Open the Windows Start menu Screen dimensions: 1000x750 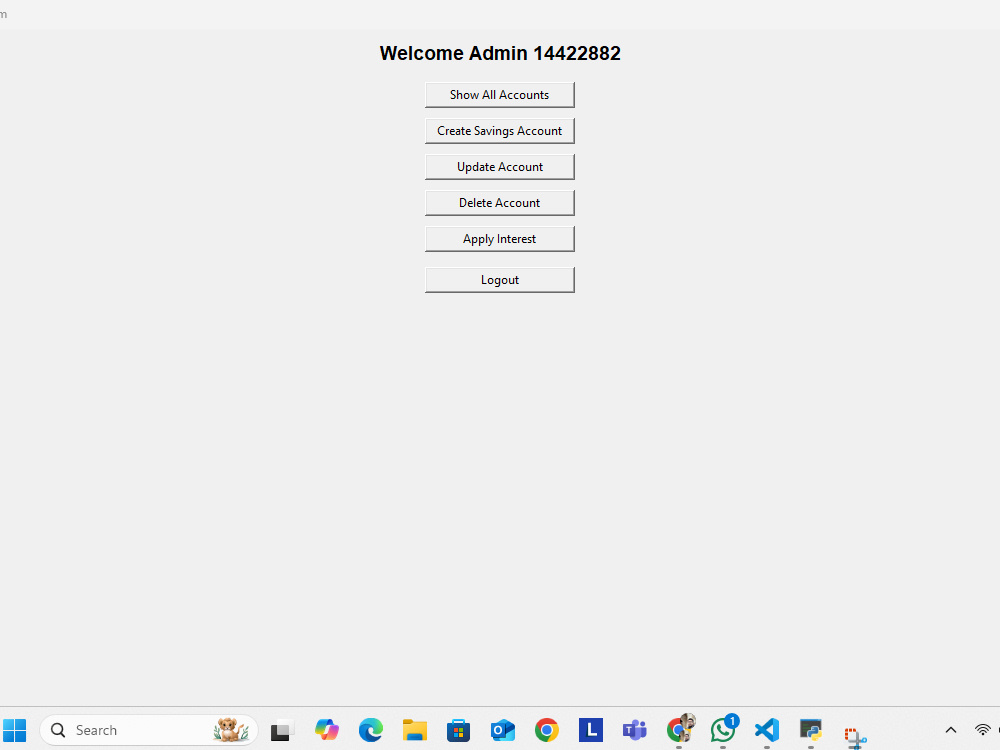[15, 730]
